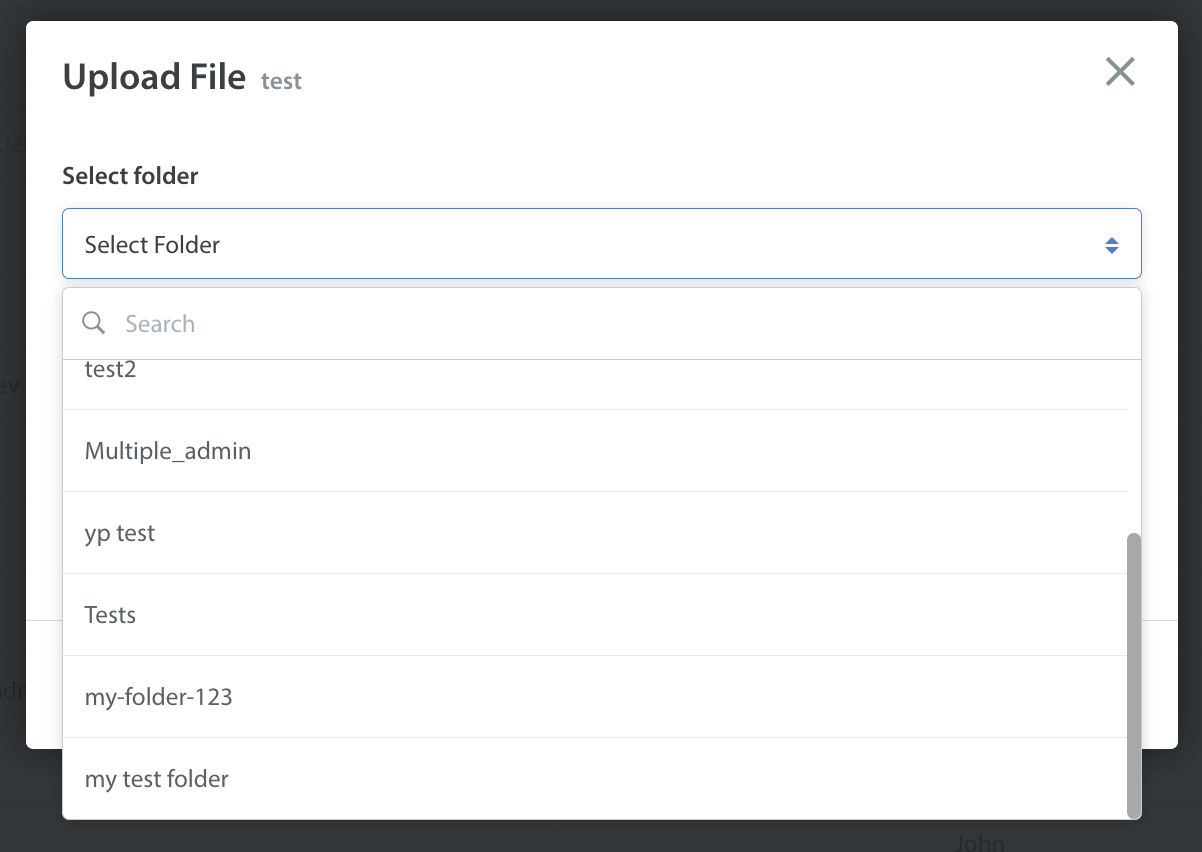Pick the yp test folder
This screenshot has width=1202, height=852.
120,533
